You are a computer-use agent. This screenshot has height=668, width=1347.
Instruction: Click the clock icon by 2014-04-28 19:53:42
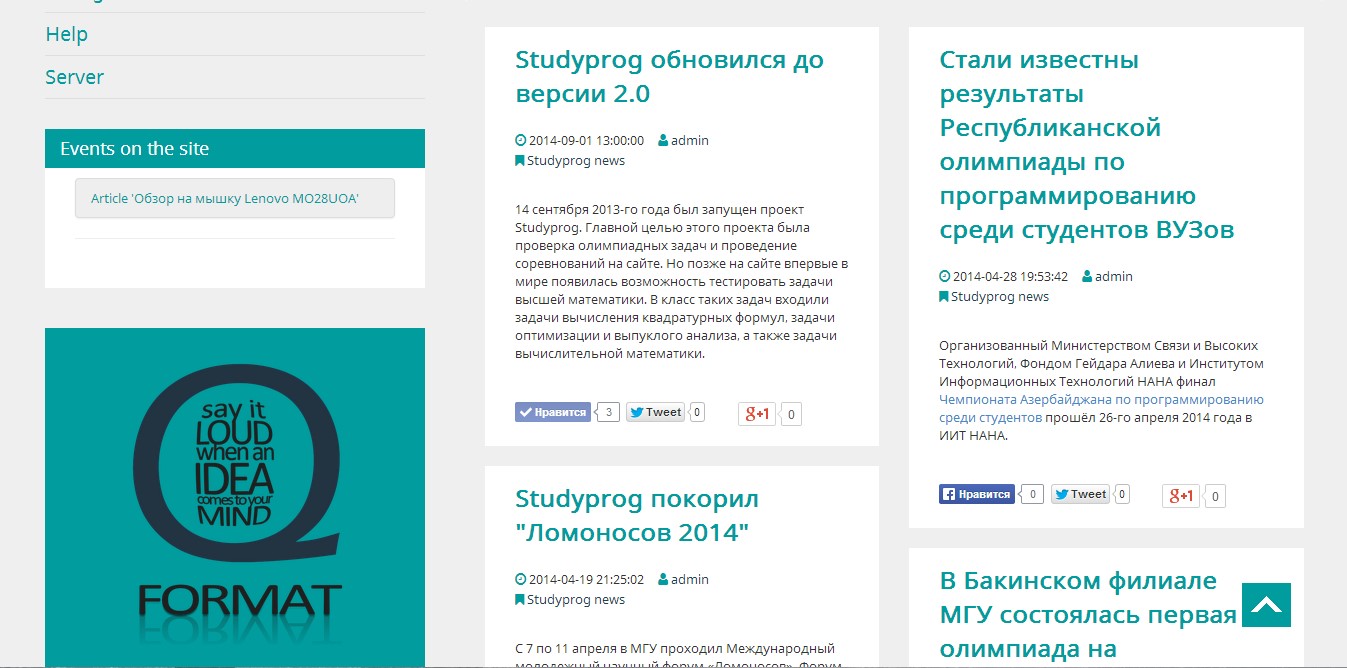[944, 277]
